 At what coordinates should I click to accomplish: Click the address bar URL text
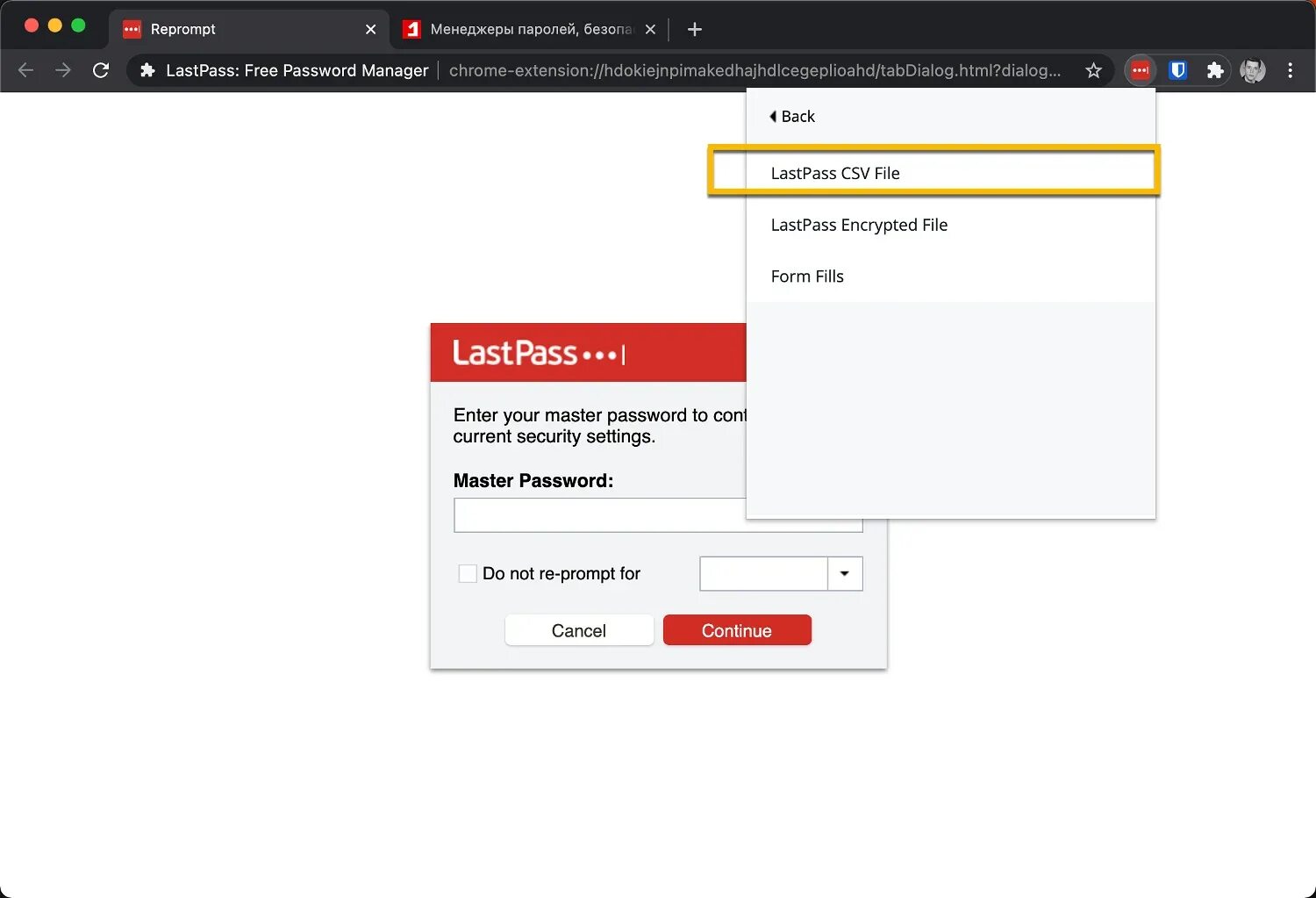755,70
